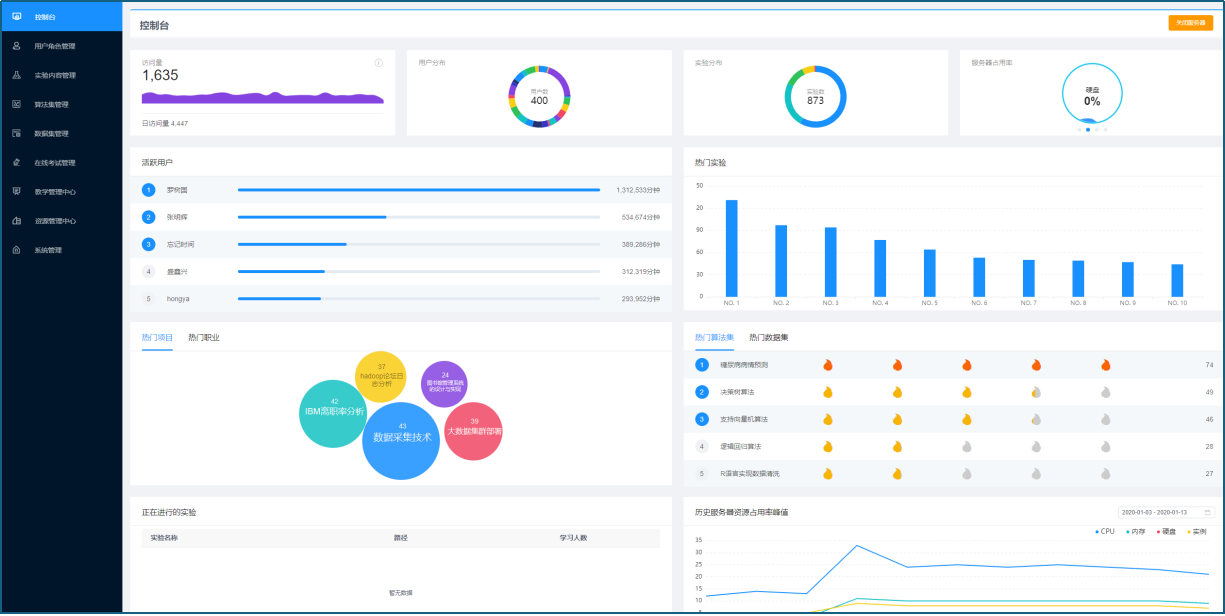Switch to the 热门数据集 tab
The width and height of the screenshot is (1225, 616).
coord(768,337)
